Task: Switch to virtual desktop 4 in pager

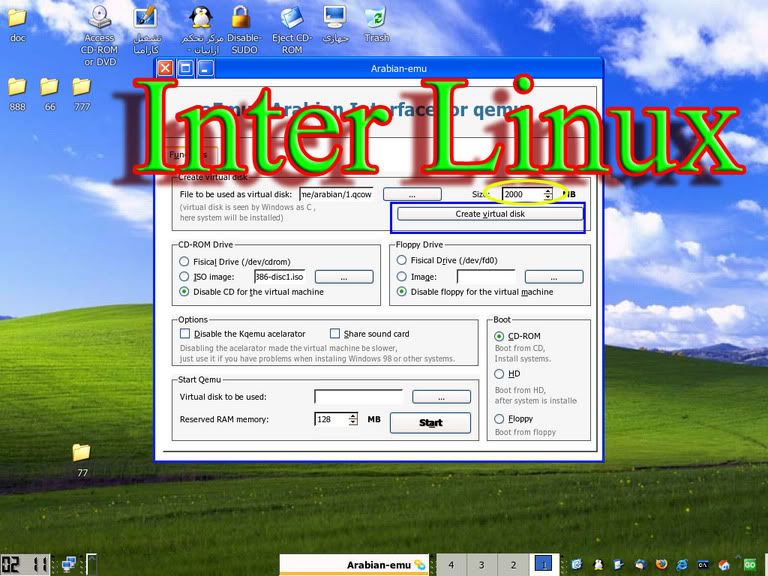Action: (x=451, y=565)
